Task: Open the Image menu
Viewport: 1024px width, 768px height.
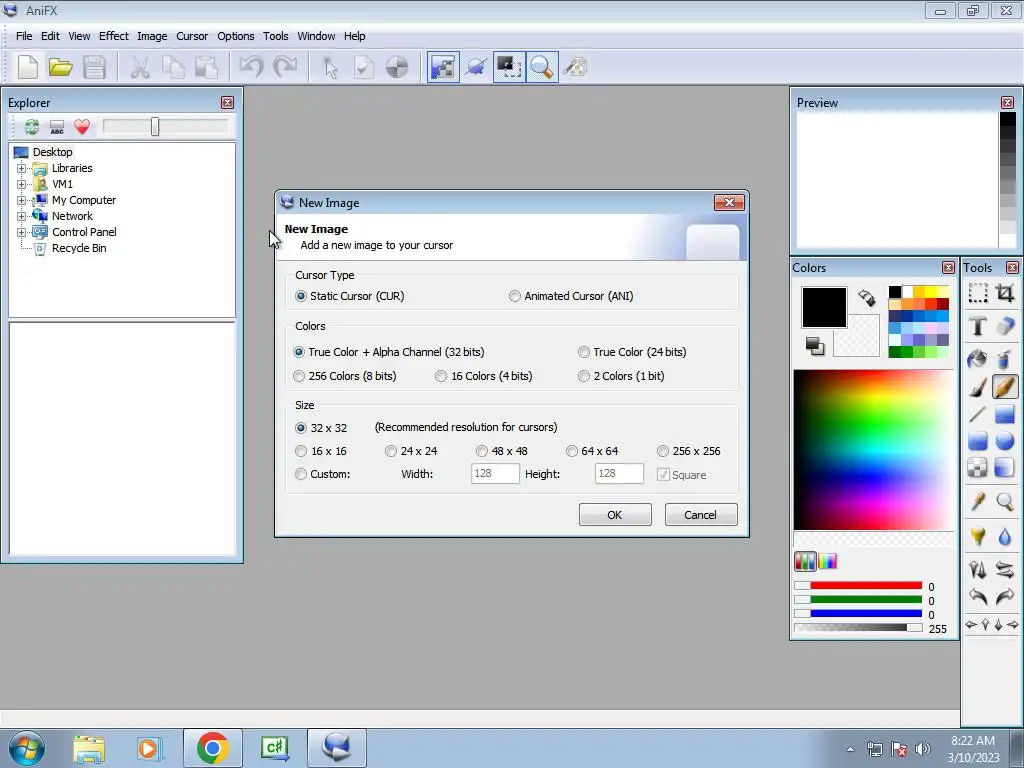Action: click(152, 36)
